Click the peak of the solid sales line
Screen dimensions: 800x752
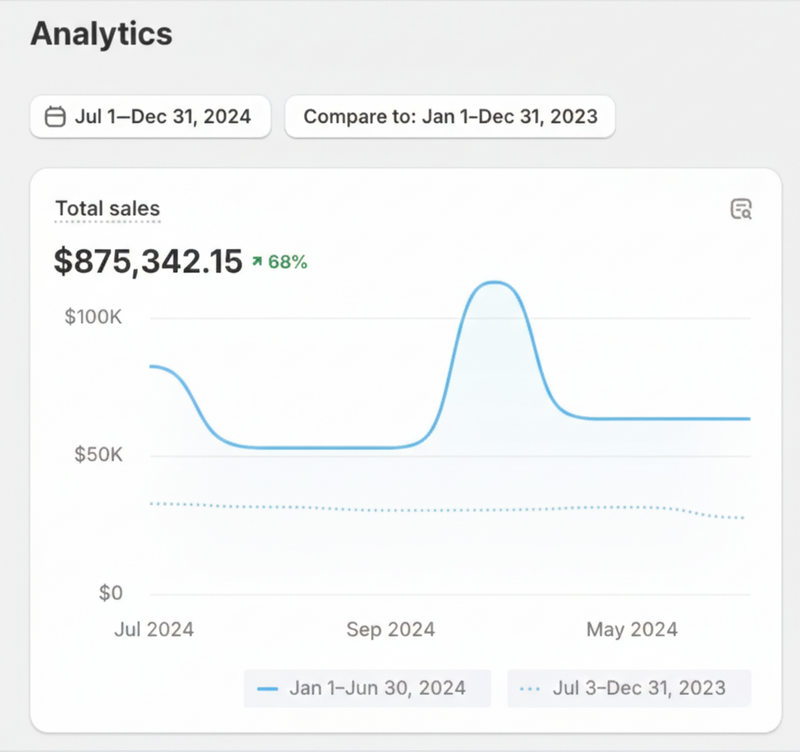point(492,283)
